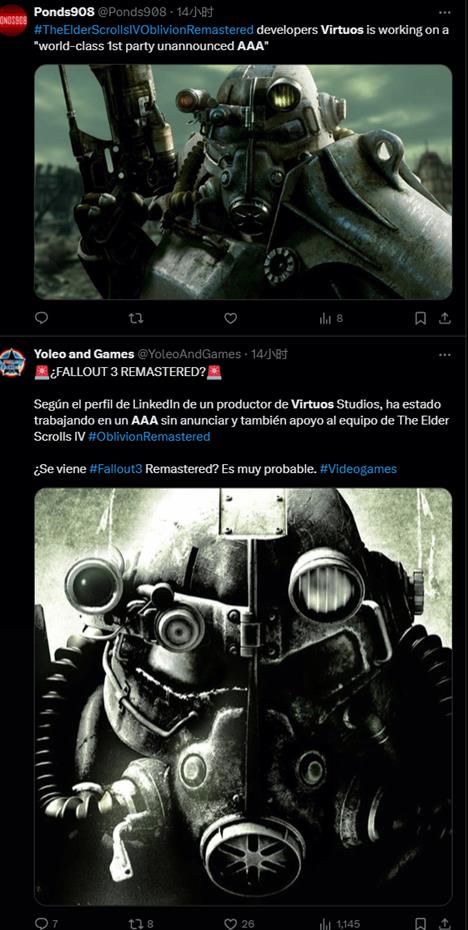Bookmark the Yoleo and Games tweet
This screenshot has height=930, width=468.
coord(420,923)
